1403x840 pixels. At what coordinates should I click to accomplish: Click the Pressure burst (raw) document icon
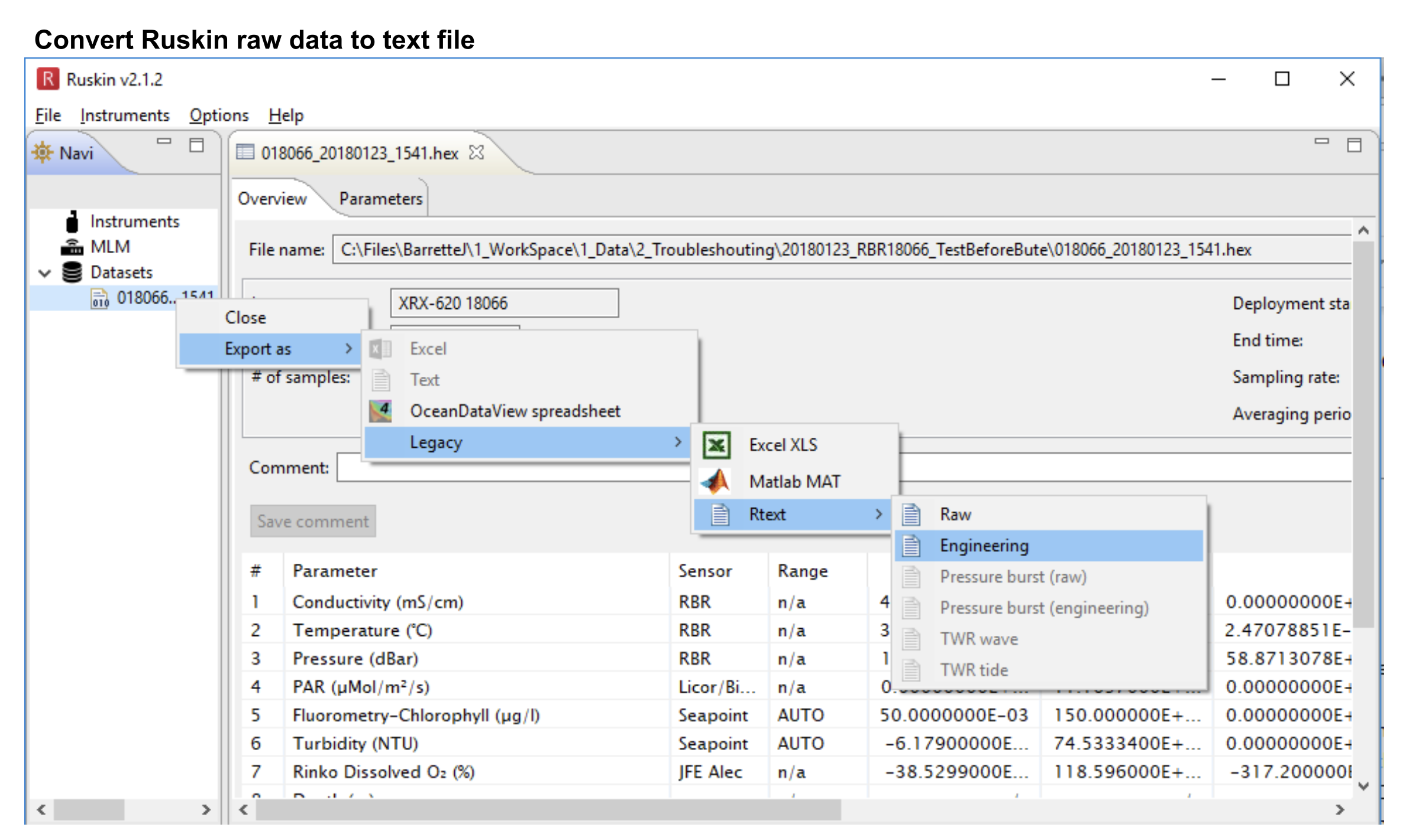click(911, 577)
